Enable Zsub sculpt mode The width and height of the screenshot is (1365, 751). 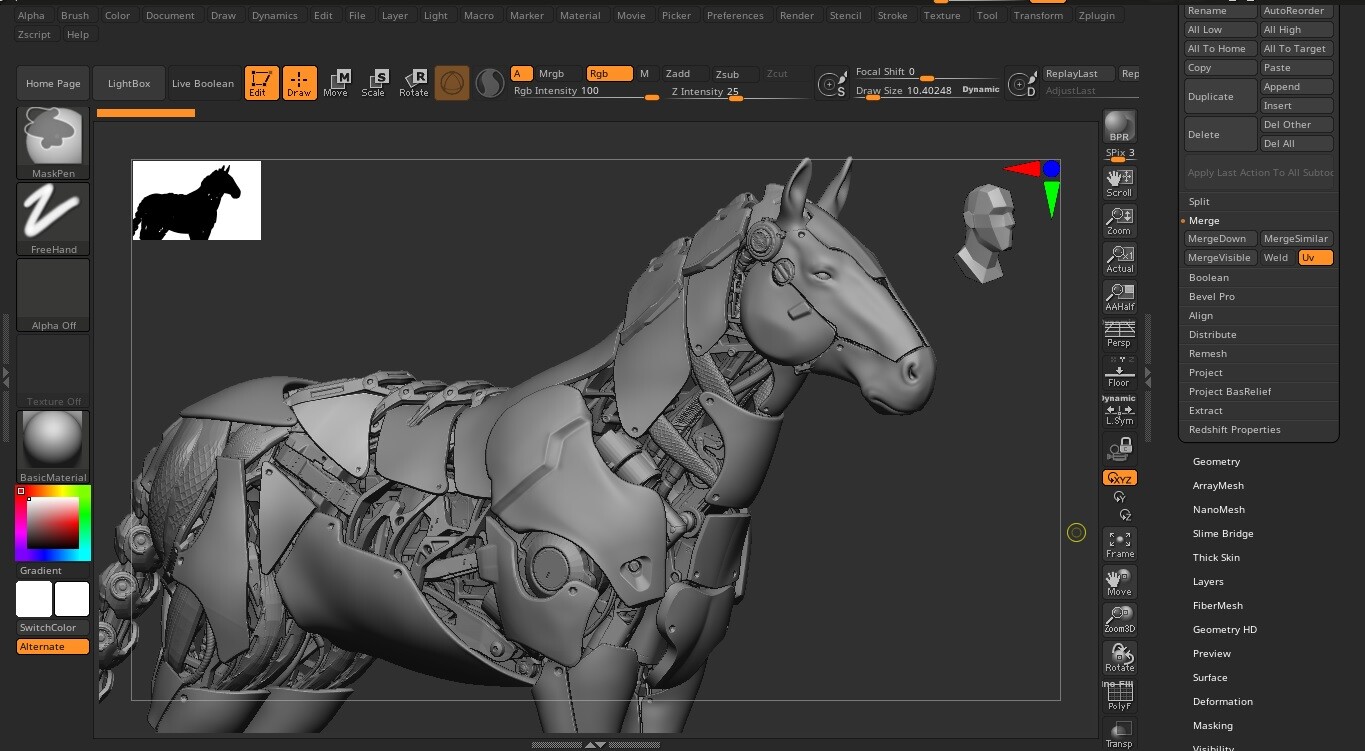click(728, 73)
